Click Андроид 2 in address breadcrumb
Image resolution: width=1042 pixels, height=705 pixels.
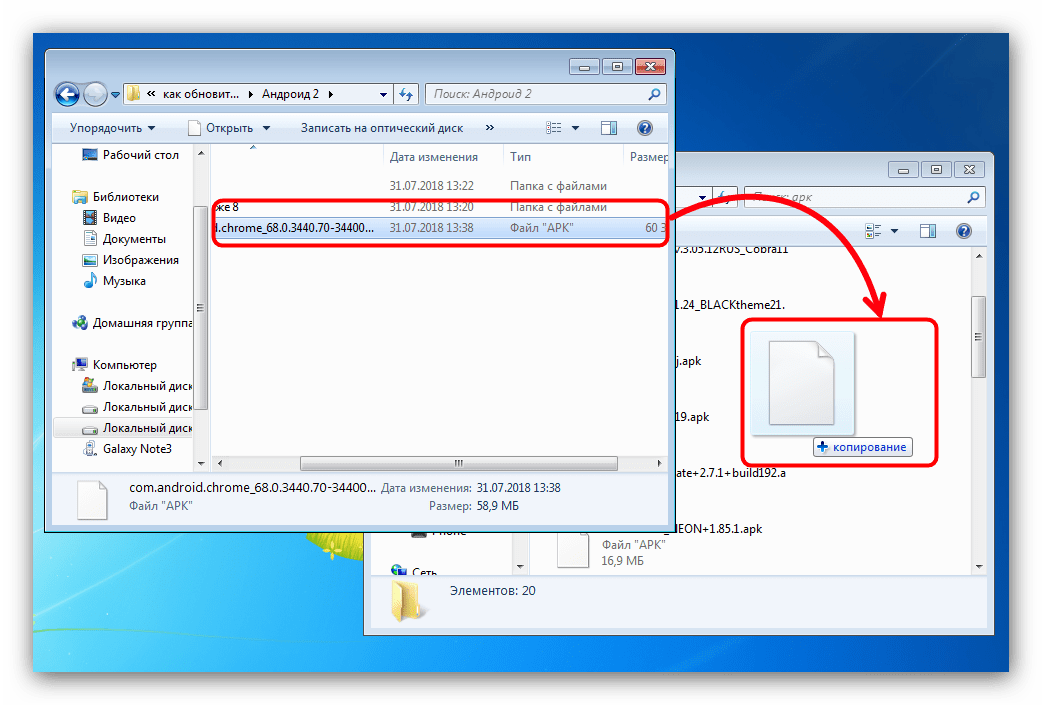[x=291, y=94]
